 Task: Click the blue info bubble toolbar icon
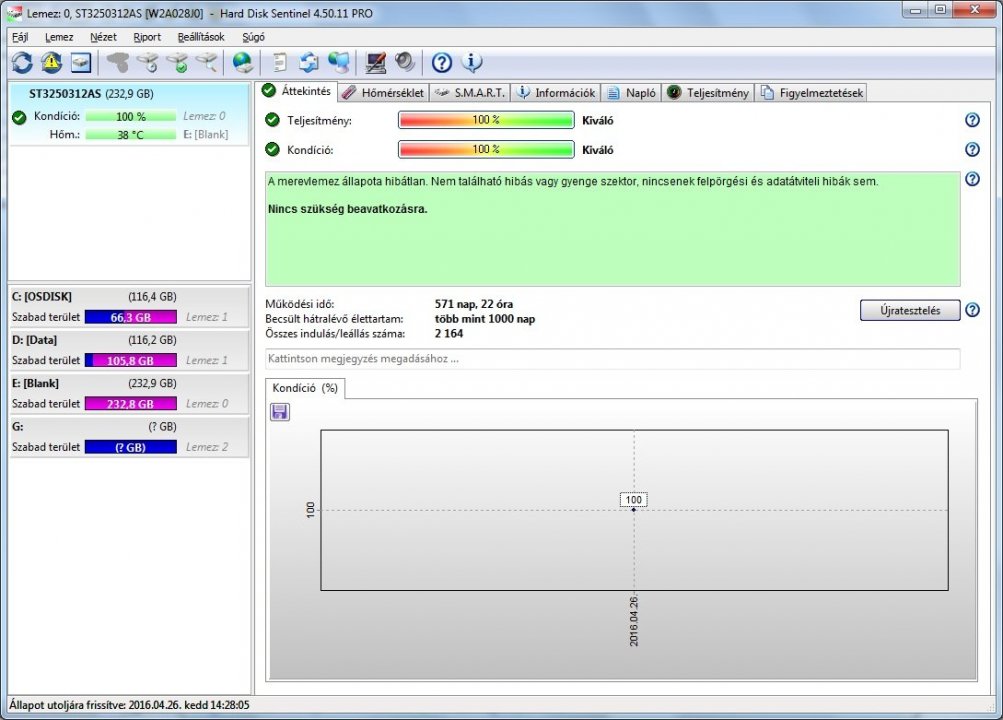coord(471,62)
